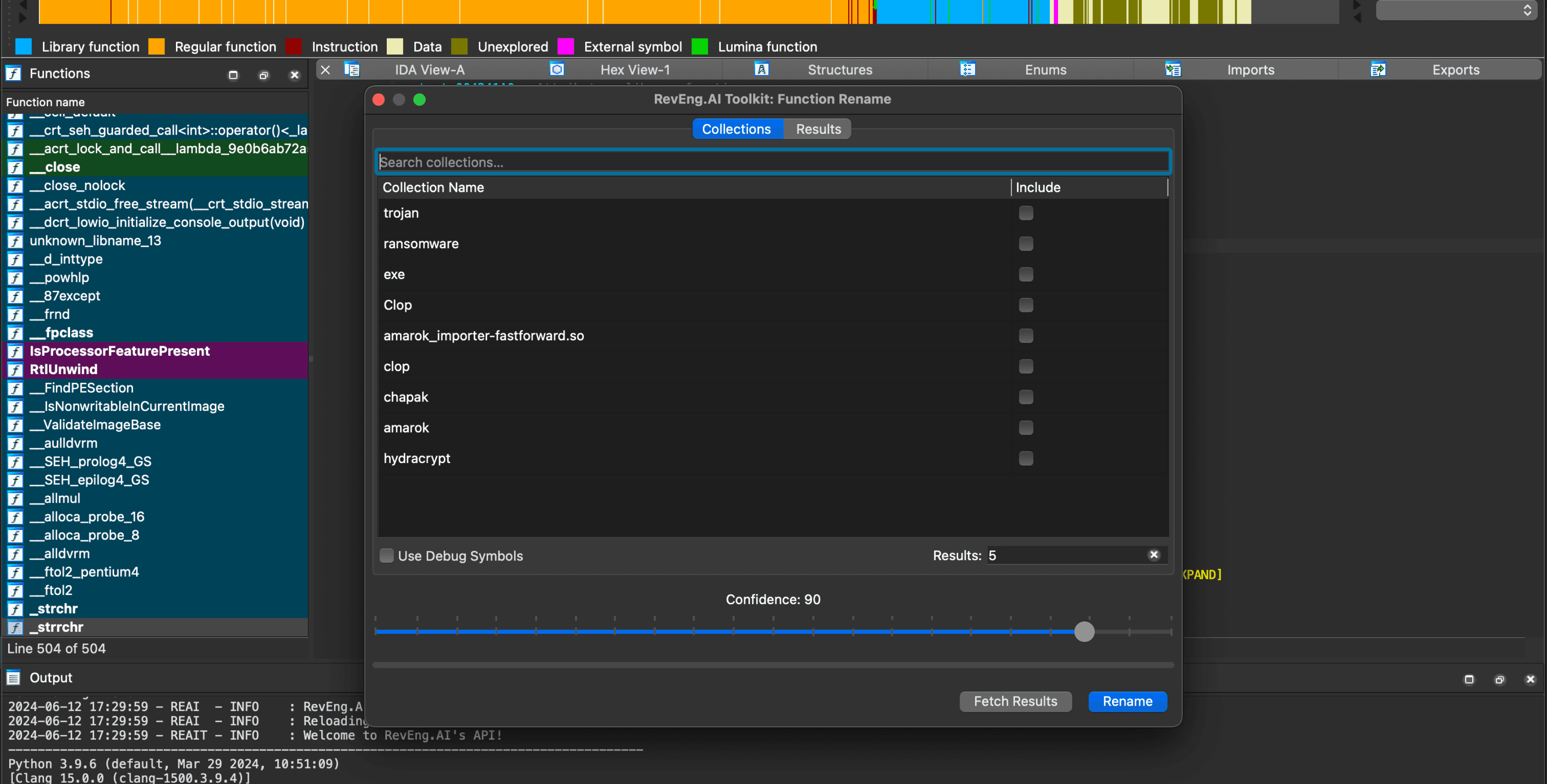The width and height of the screenshot is (1547, 784).
Task: Click the Functions panel icon
Action: pyautogui.click(x=13, y=73)
